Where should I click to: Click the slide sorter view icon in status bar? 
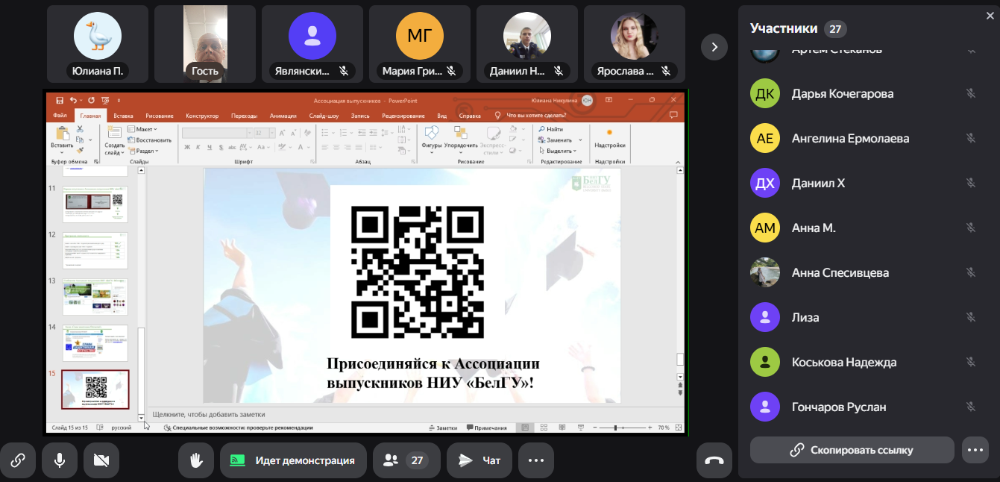pos(543,428)
